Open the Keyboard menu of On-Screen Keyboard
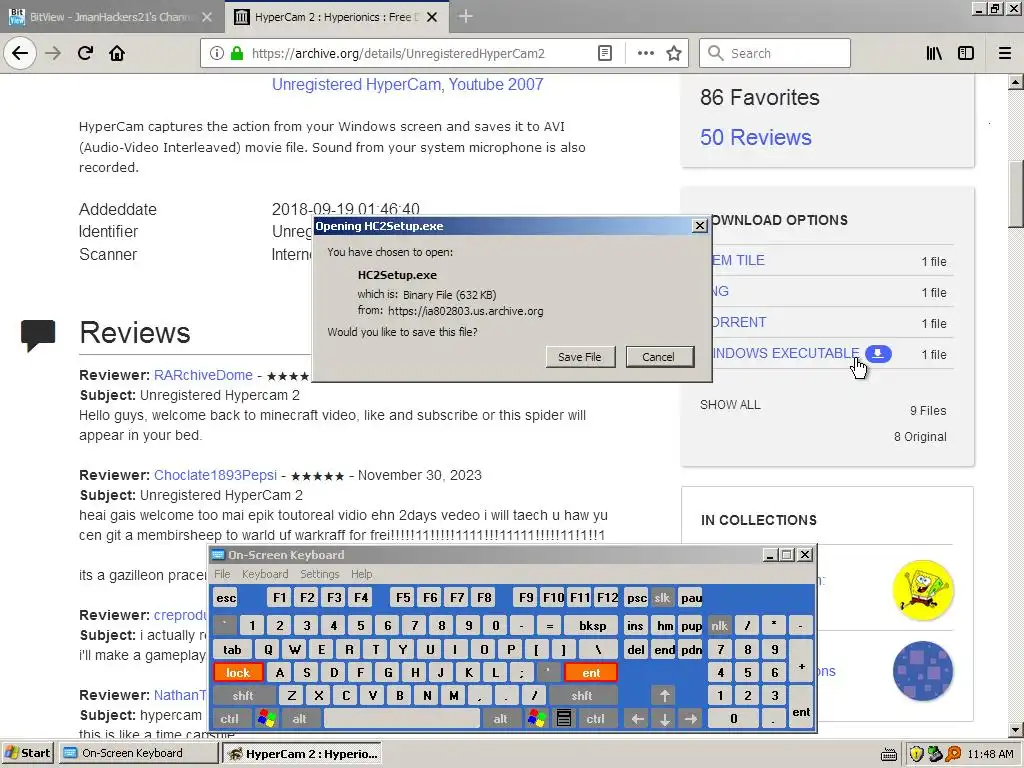 coord(264,573)
